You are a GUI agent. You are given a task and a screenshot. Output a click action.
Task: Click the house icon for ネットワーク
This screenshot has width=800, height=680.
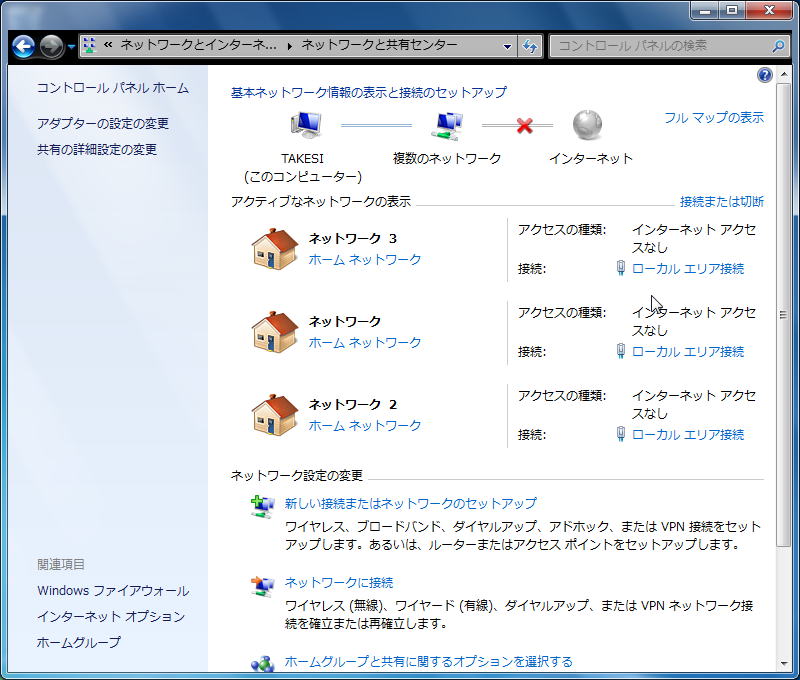[x=275, y=332]
